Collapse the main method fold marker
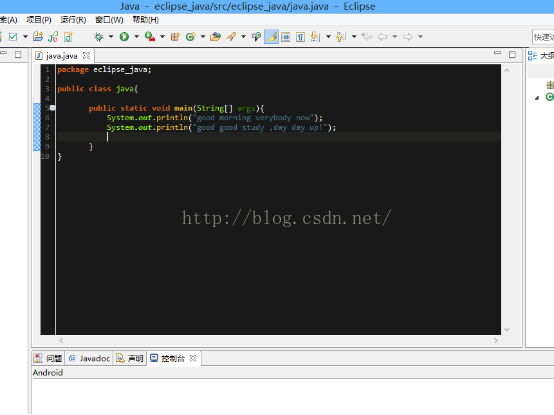554x415 pixels. point(52,108)
